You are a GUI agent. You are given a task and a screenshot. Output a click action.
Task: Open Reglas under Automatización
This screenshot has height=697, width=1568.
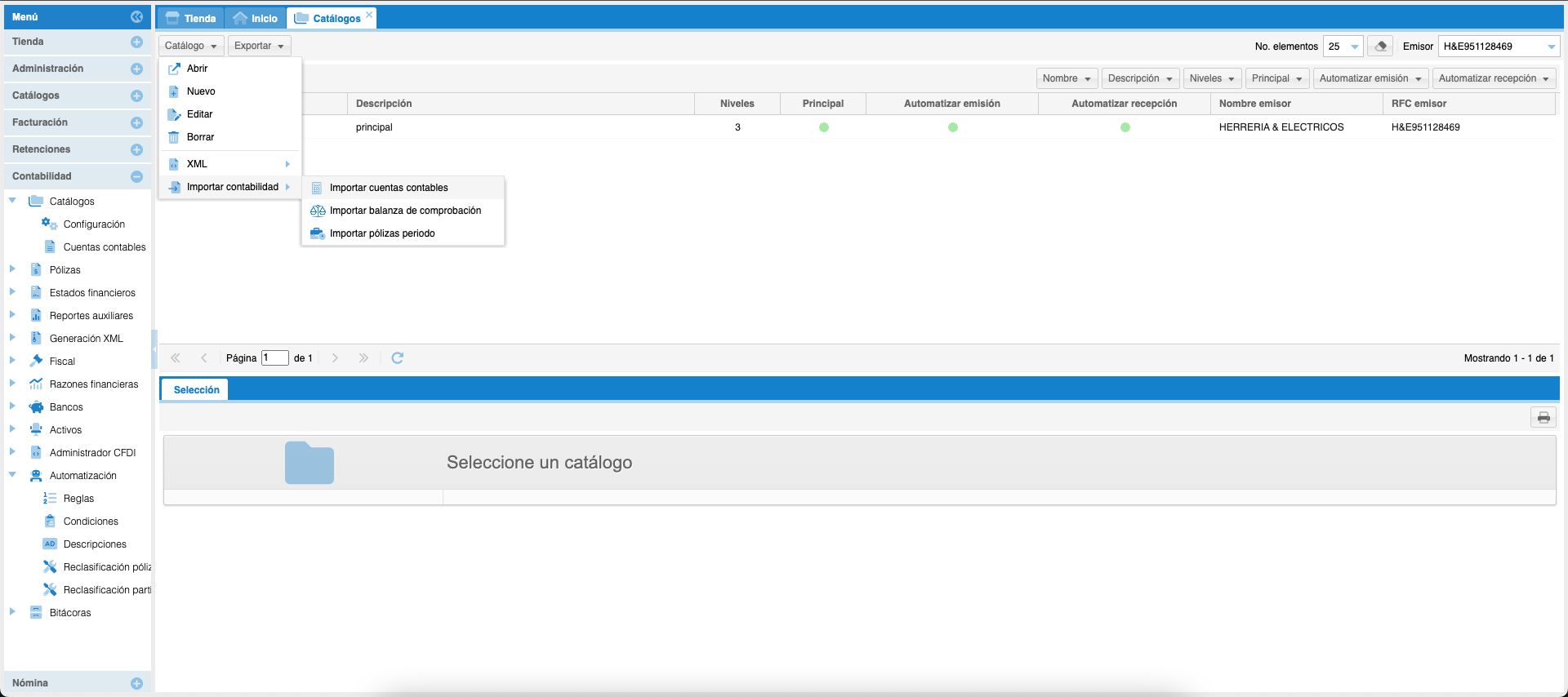(78, 499)
